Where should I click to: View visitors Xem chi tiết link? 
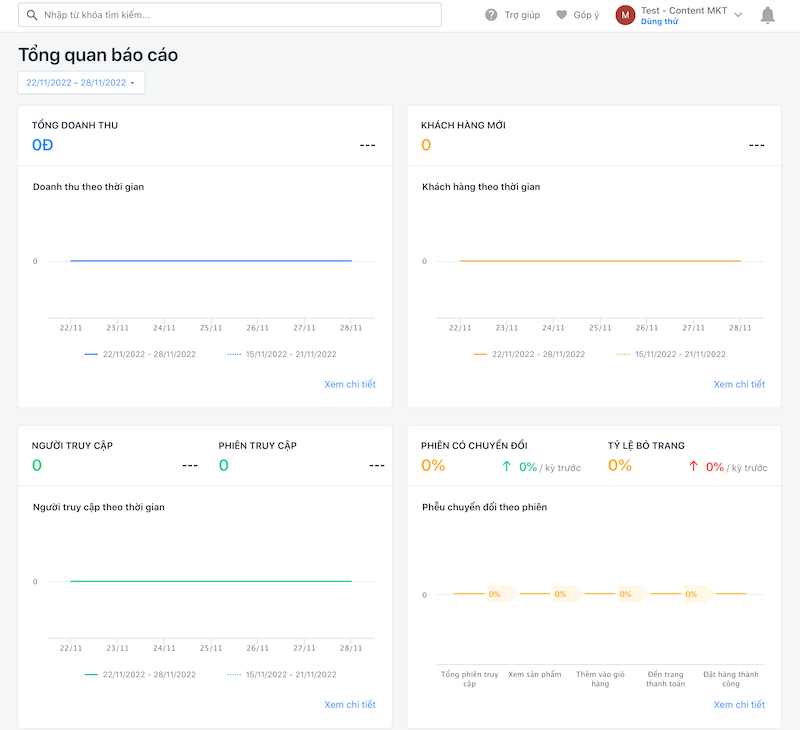(350, 704)
